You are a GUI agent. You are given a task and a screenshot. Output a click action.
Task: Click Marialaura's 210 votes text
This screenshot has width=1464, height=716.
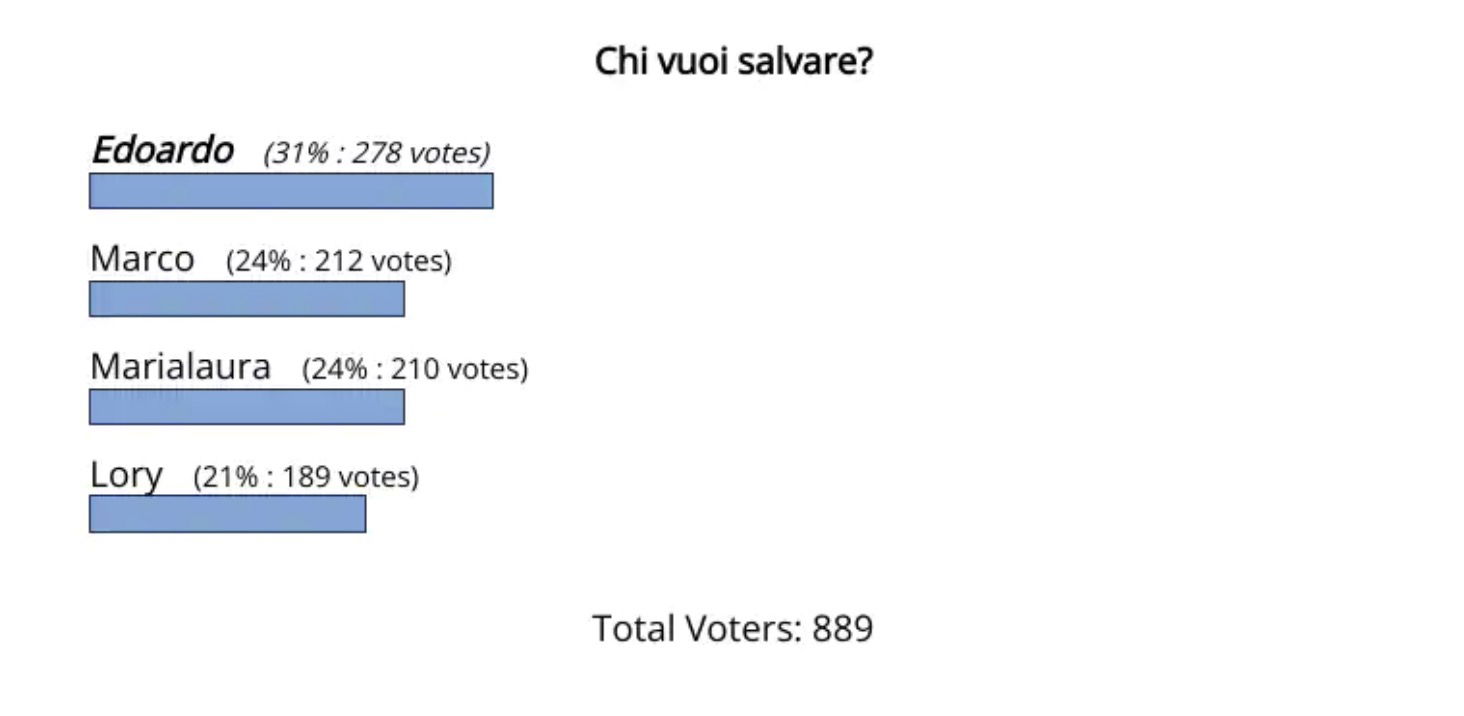pos(415,369)
